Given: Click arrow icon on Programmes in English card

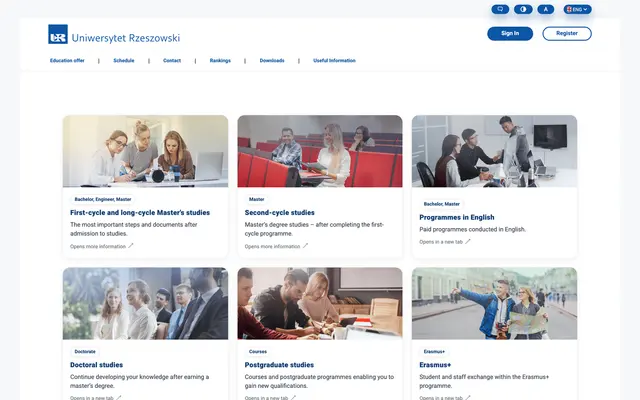Looking at the screenshot, I should (x=468, y=241).
